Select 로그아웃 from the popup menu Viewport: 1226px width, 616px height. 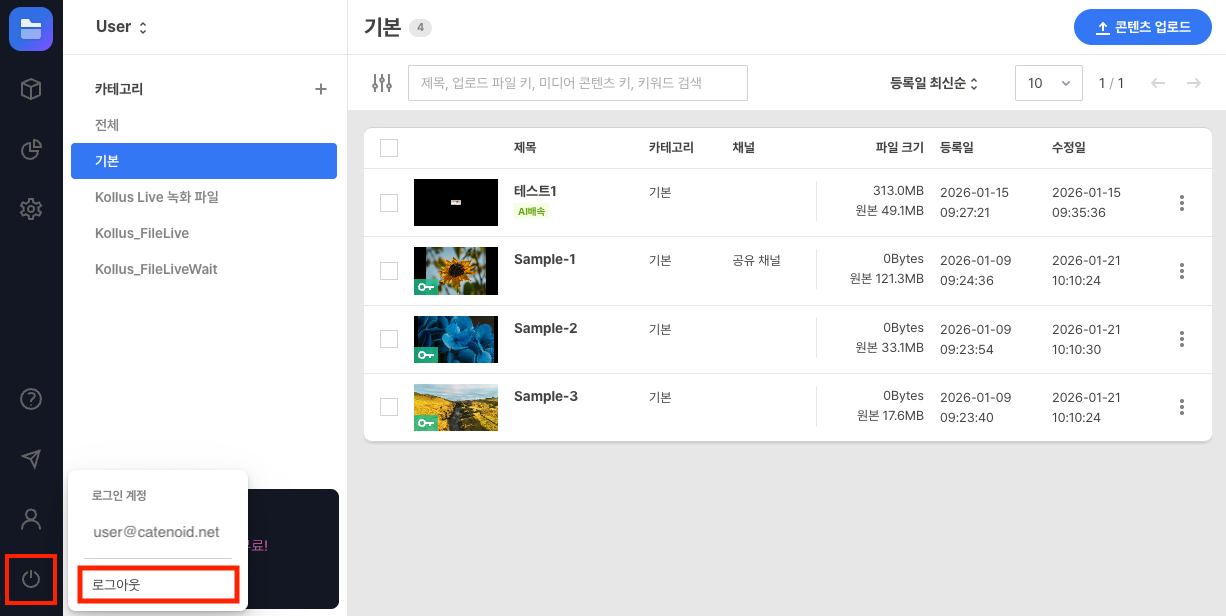click(x=158, y=584)
